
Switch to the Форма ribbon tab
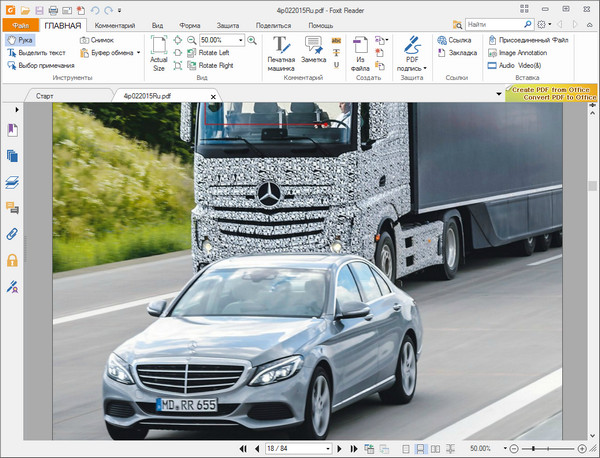pos(190,26)
